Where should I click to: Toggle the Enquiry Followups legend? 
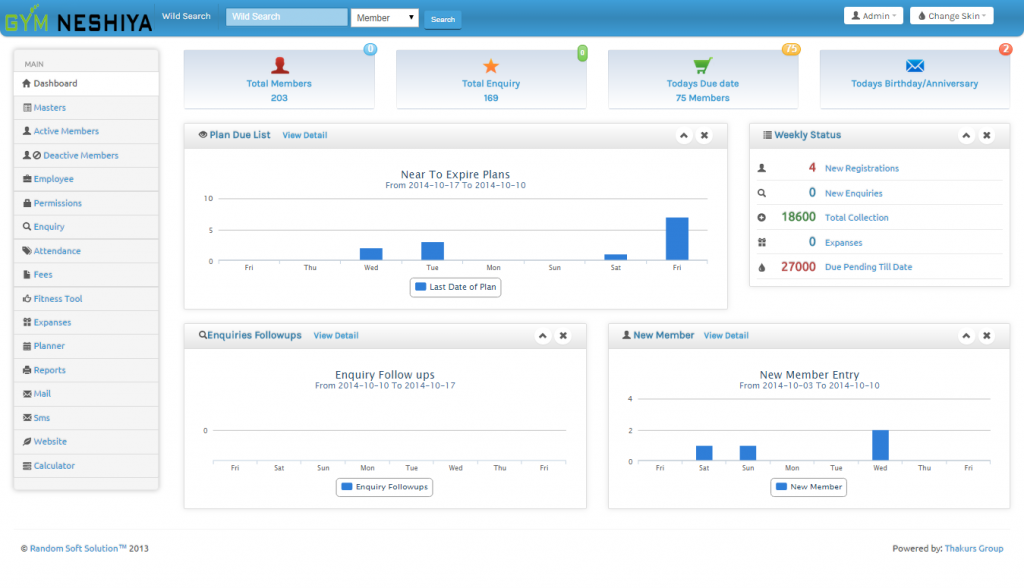pyautogui.click(x=384, y=487)
